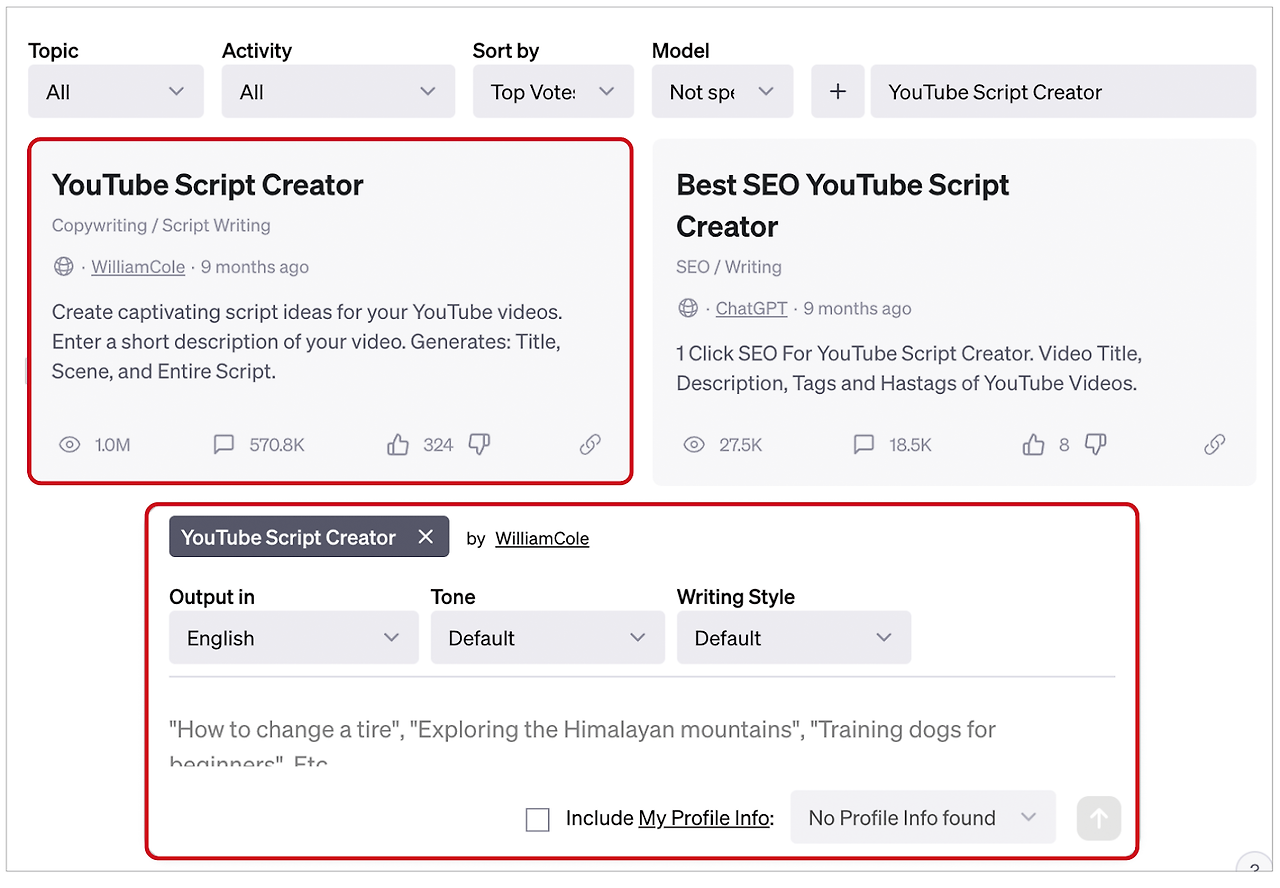The height and width of the screenshot is (888, 1280).
Task: Visit WilliamCole's profile link on the first card
Action: point(138,267)
